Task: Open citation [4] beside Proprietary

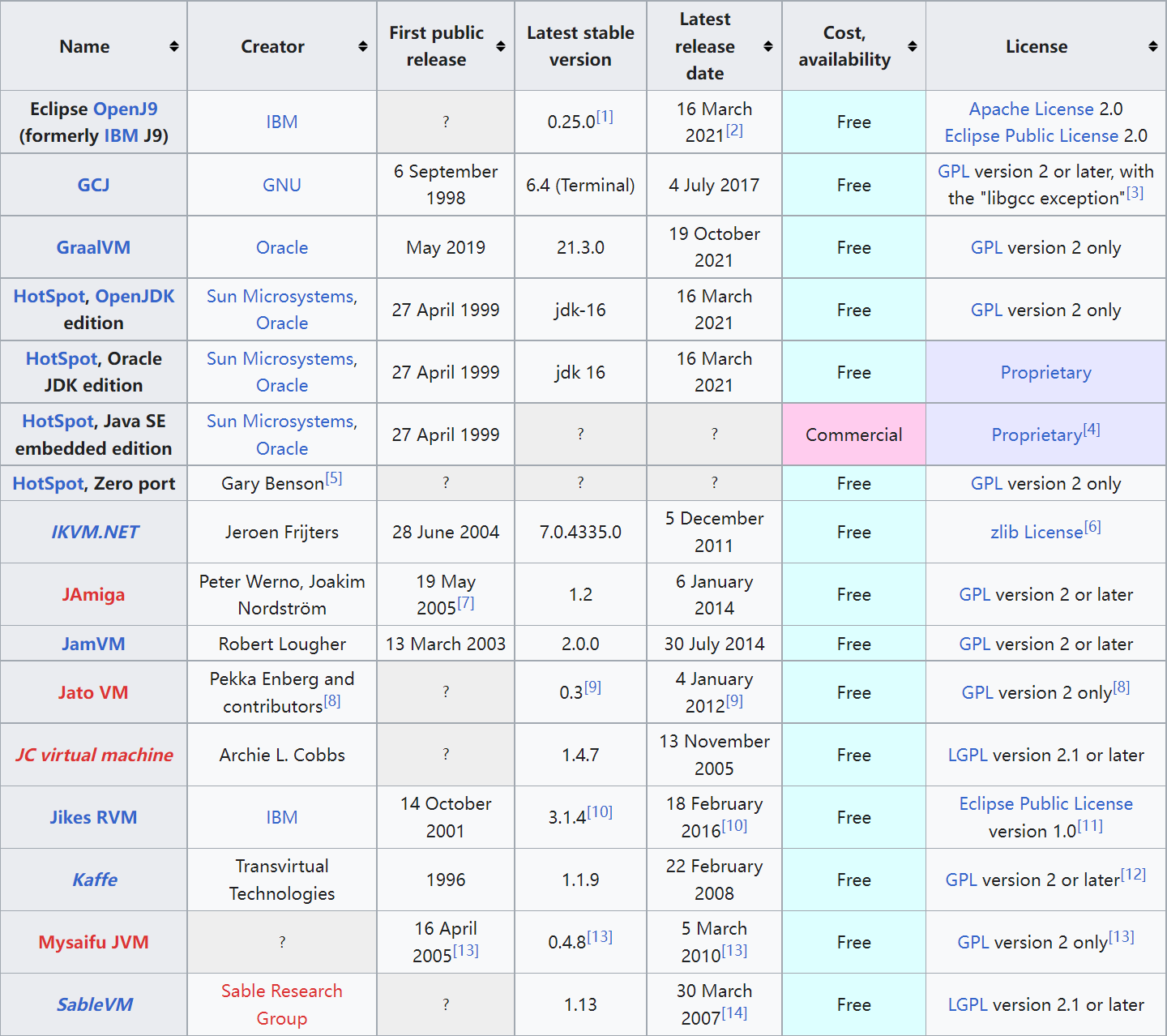Action: tap(1092, 429)
